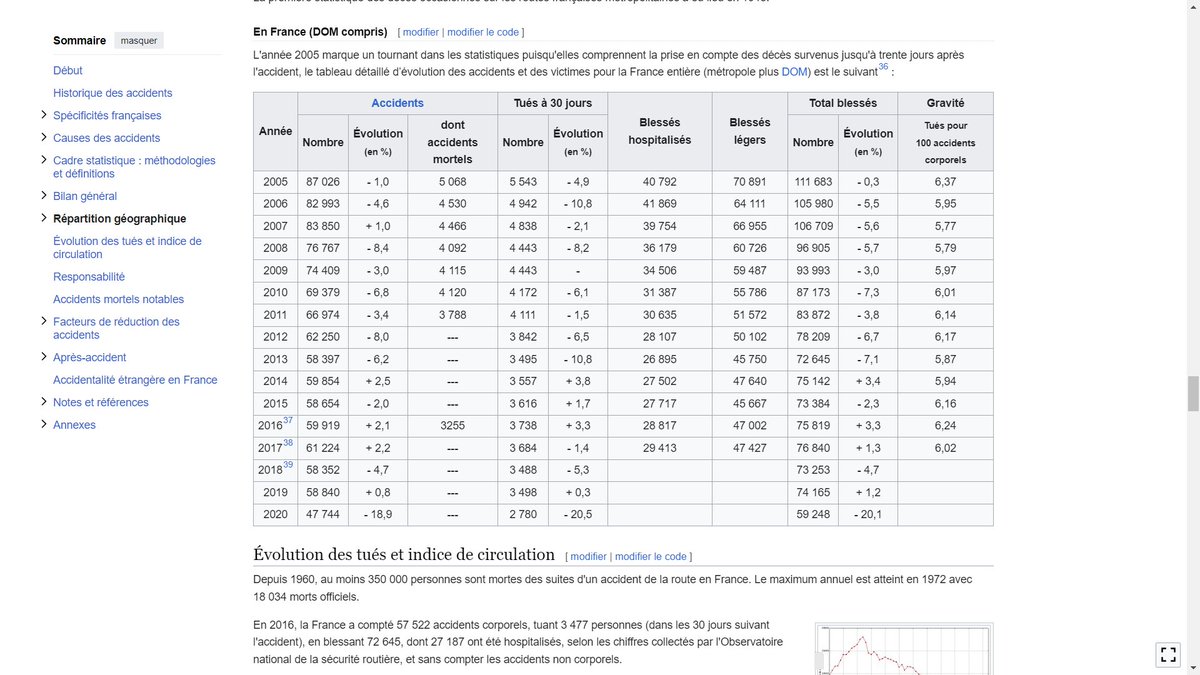This screenshot has width=1200, height=675.
Task: Click Total blessés header cell
Action: pos(843,103)
